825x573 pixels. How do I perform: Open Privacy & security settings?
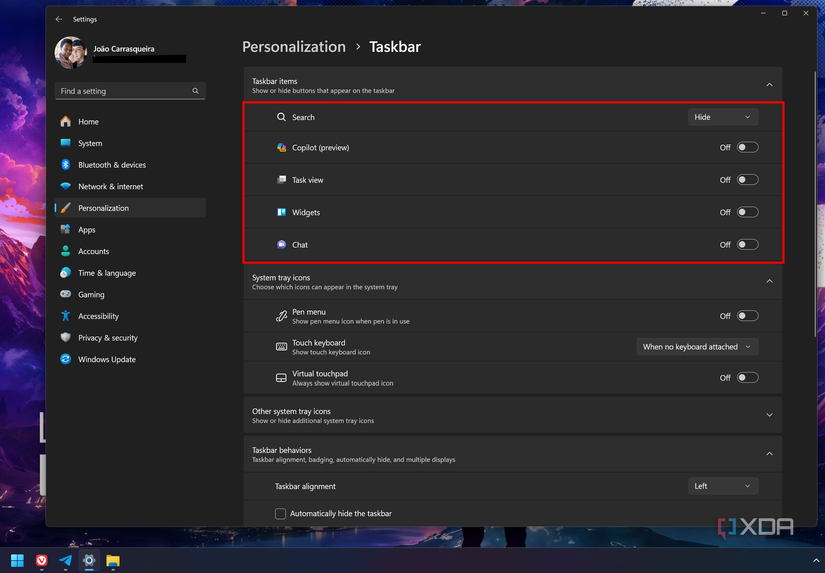pos(130,337)
